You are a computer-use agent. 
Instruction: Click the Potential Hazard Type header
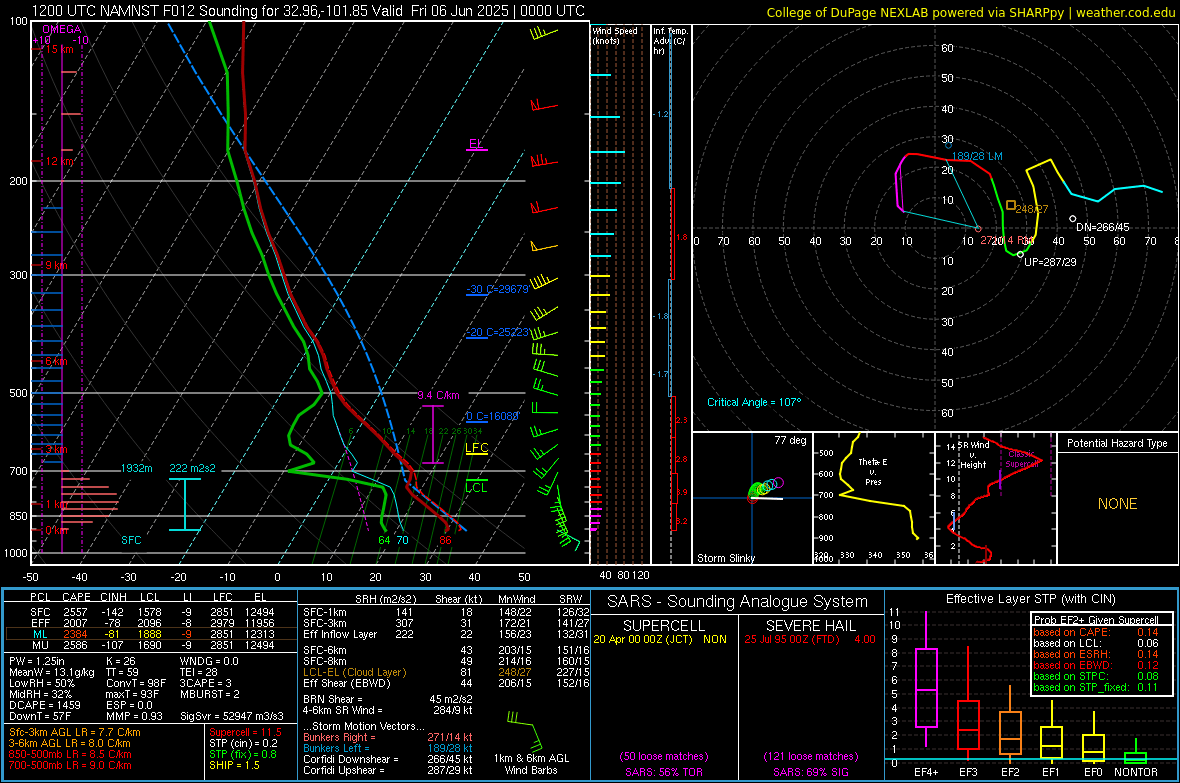click(x=1117, y=443)
